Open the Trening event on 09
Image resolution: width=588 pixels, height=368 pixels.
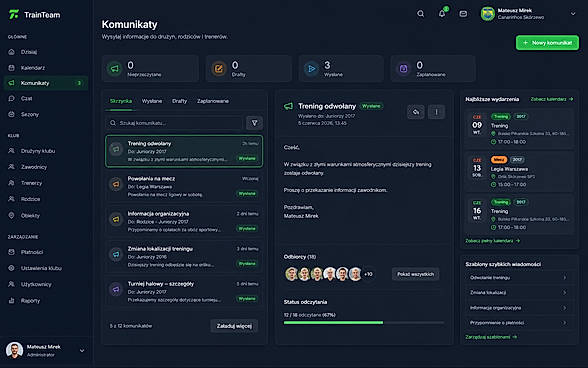[519, 129]
